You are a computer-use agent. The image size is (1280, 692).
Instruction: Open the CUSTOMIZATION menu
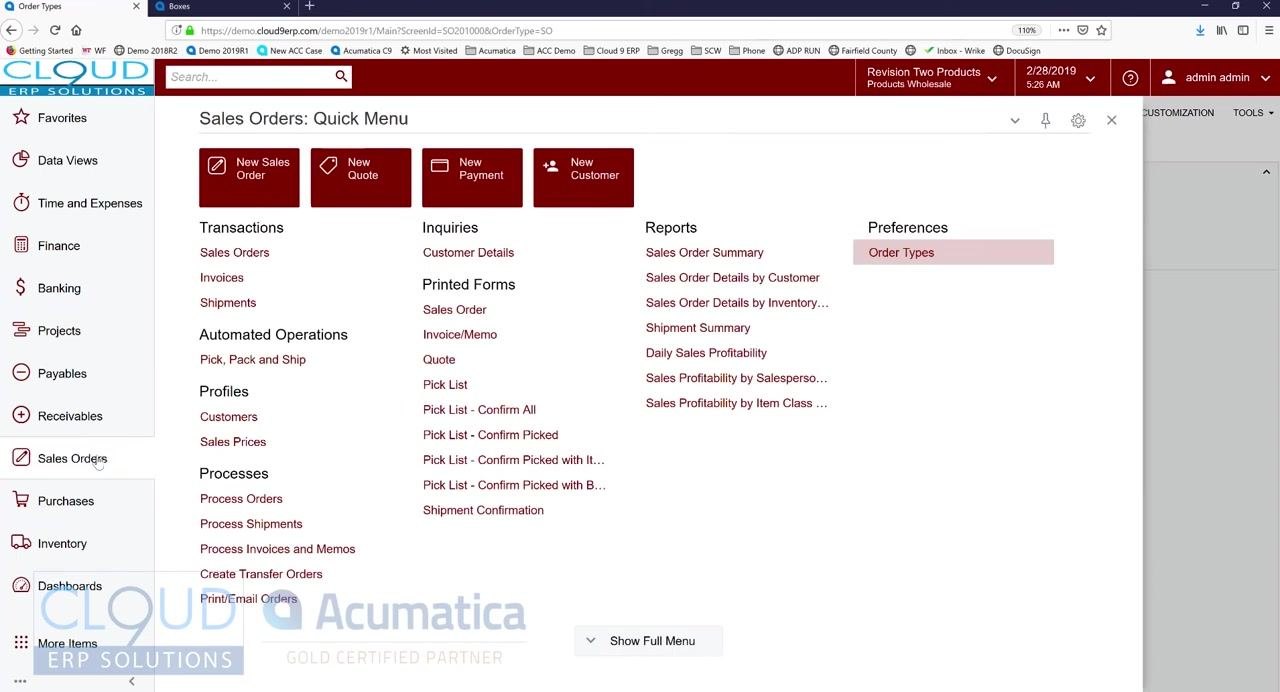tap(1178, 113)
